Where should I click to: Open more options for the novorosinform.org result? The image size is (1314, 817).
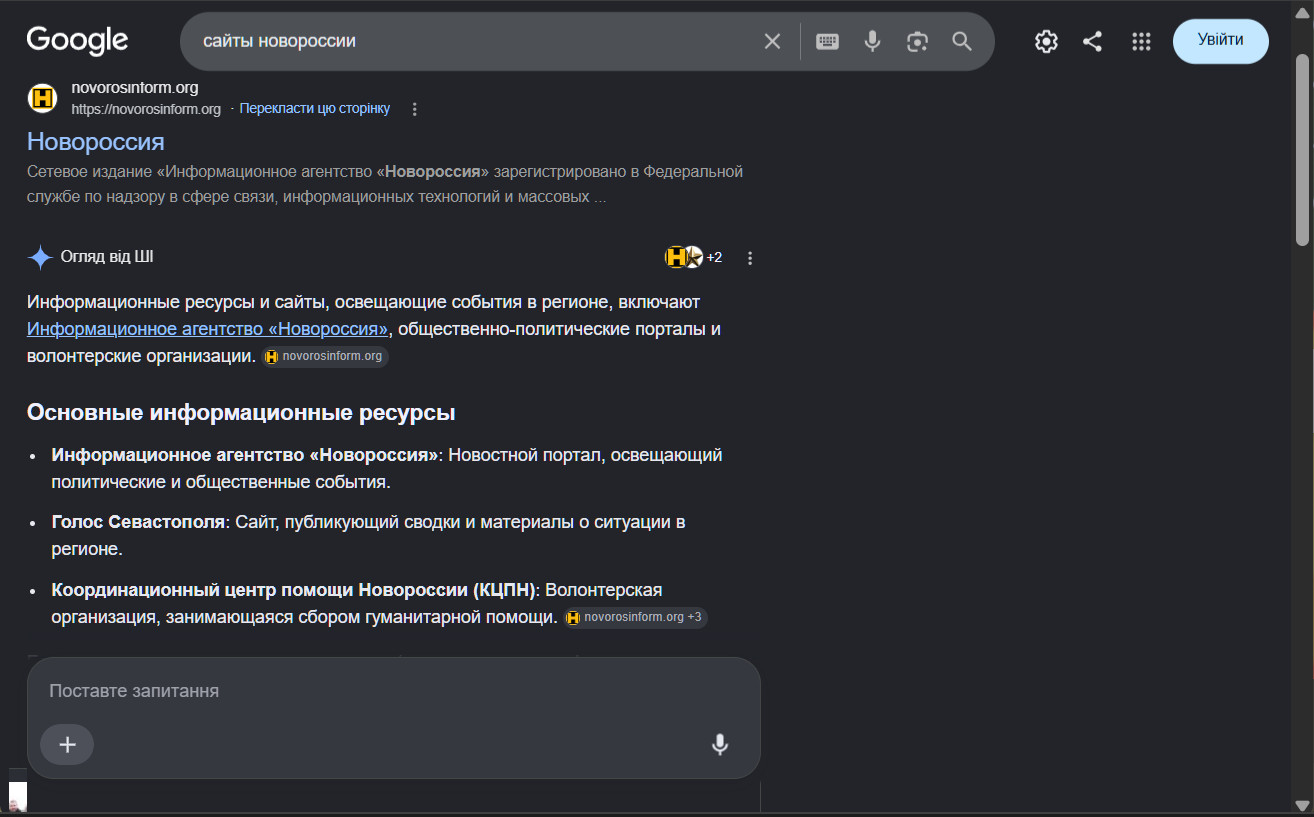pos(415,109)
